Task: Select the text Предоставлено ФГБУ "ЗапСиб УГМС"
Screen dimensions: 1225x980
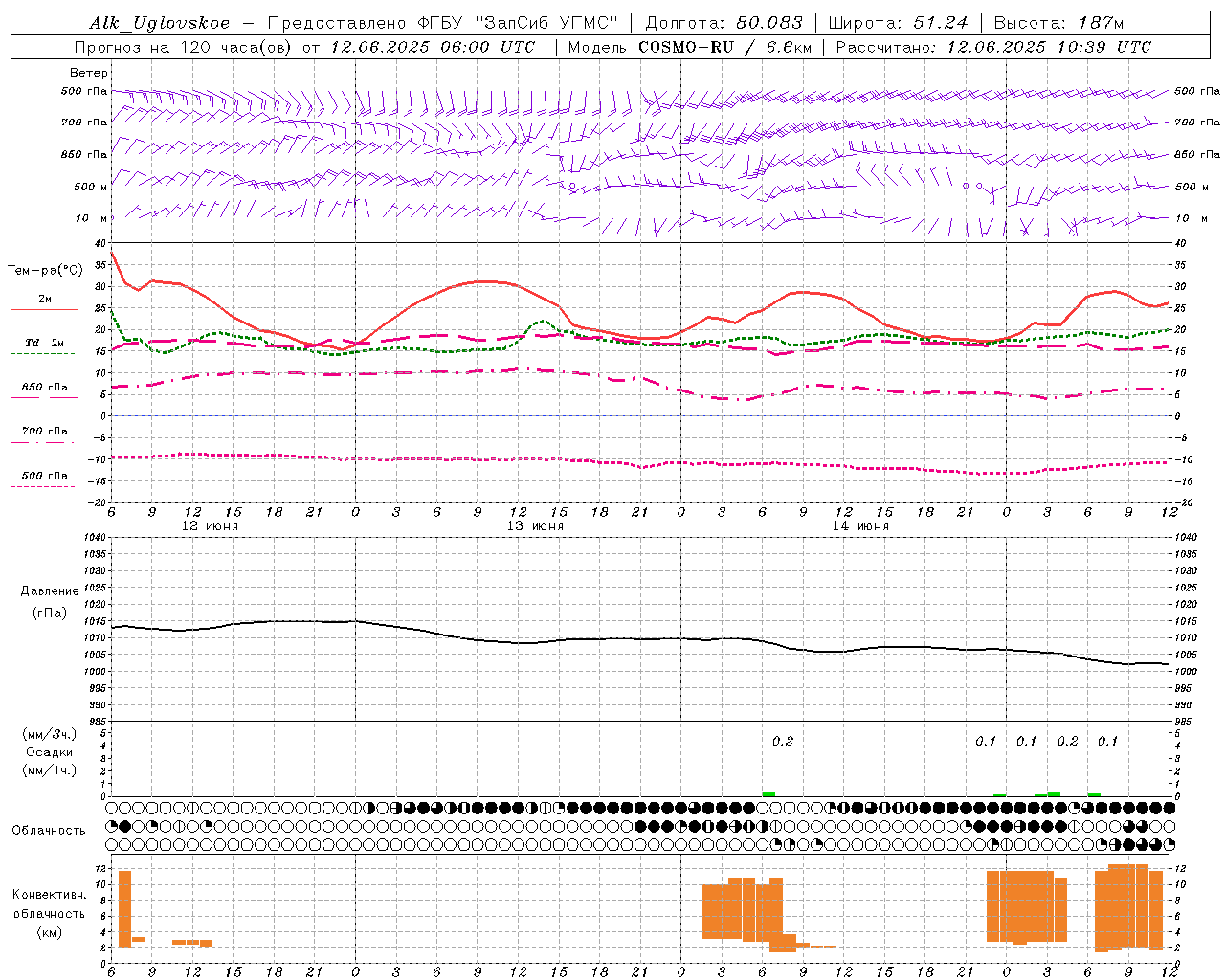Action: pos(443,23)
